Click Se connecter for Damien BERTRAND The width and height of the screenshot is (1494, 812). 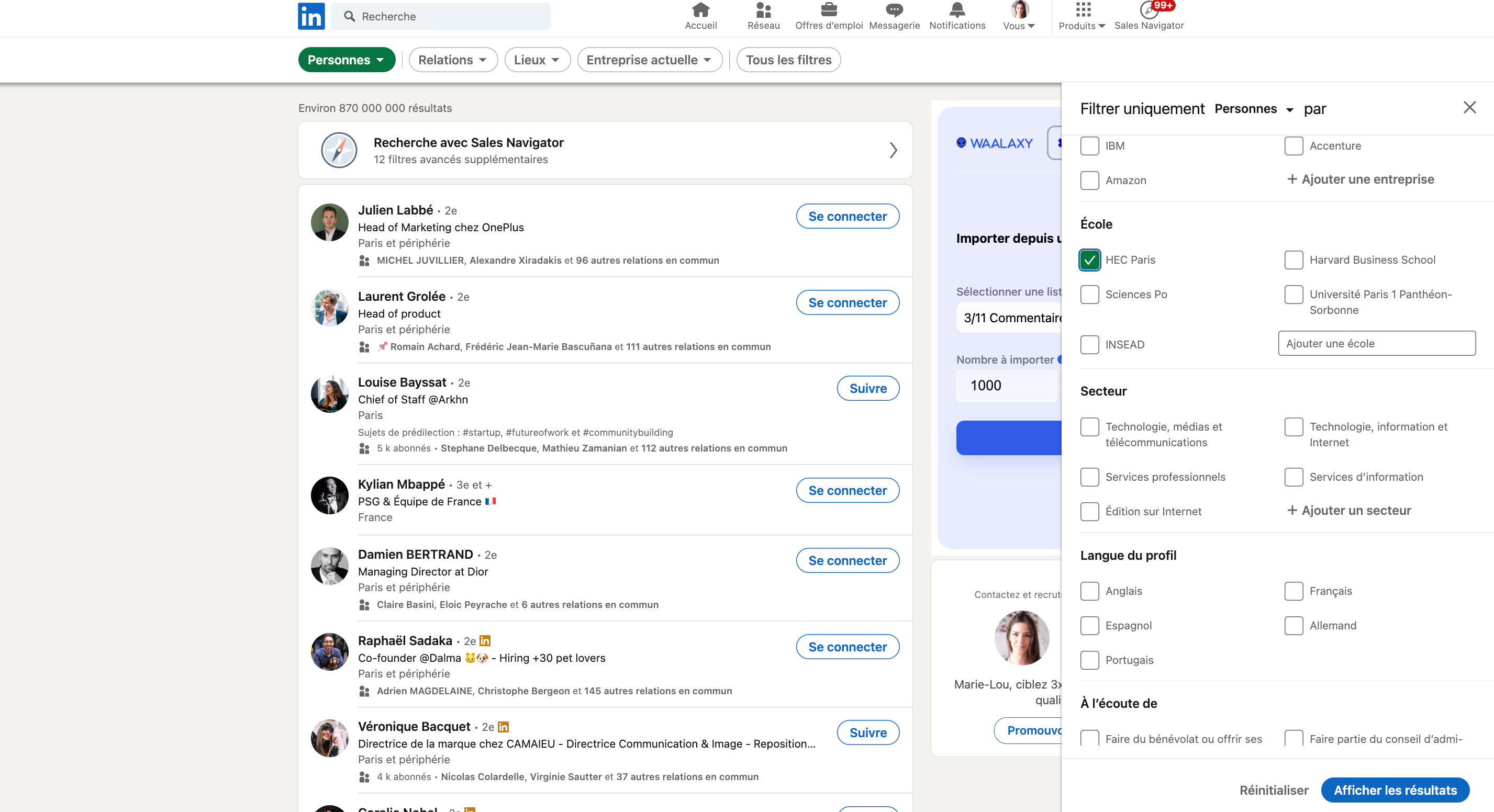(x=848, y=560)
